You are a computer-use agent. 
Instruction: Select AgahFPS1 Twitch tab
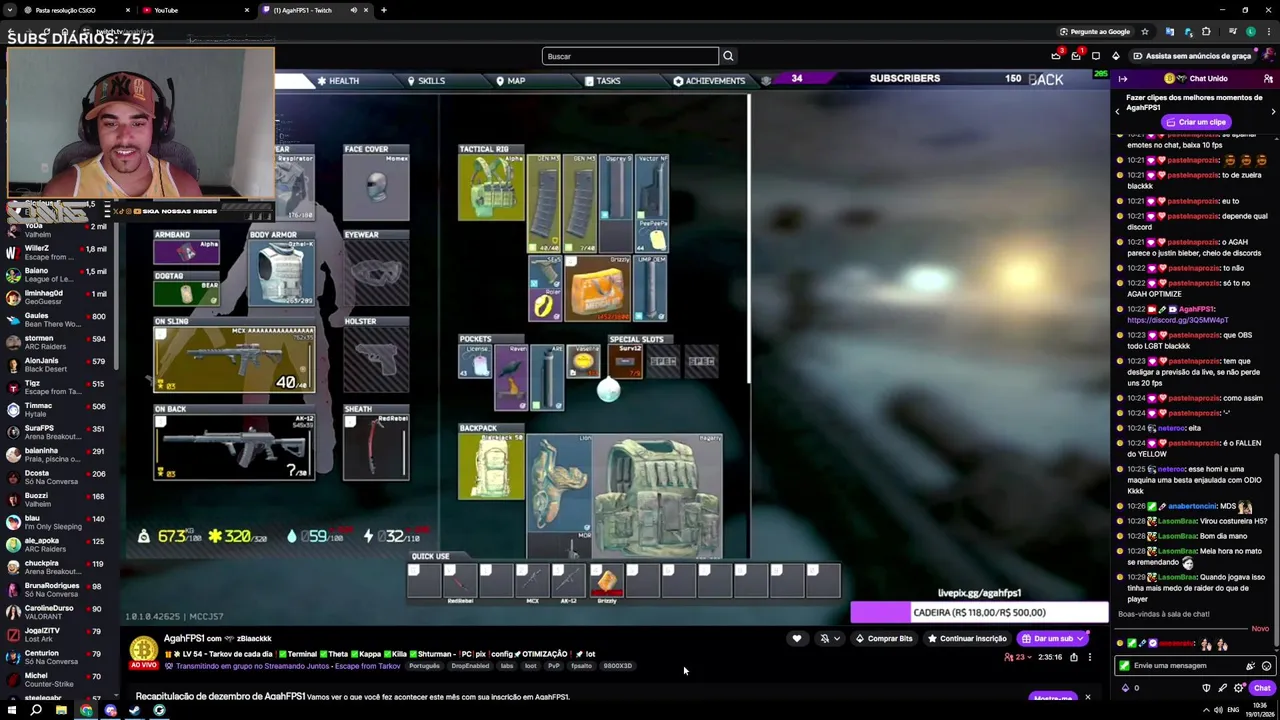pos(314,10)
